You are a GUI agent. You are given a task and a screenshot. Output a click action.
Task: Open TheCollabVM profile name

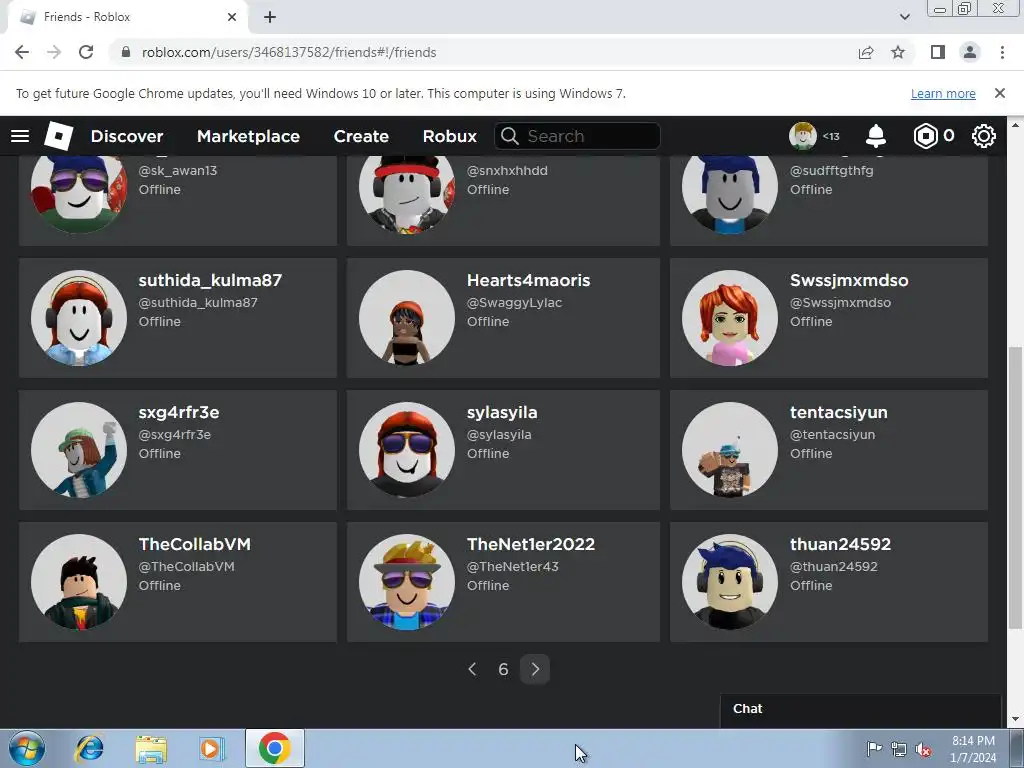tap(195, 544)
